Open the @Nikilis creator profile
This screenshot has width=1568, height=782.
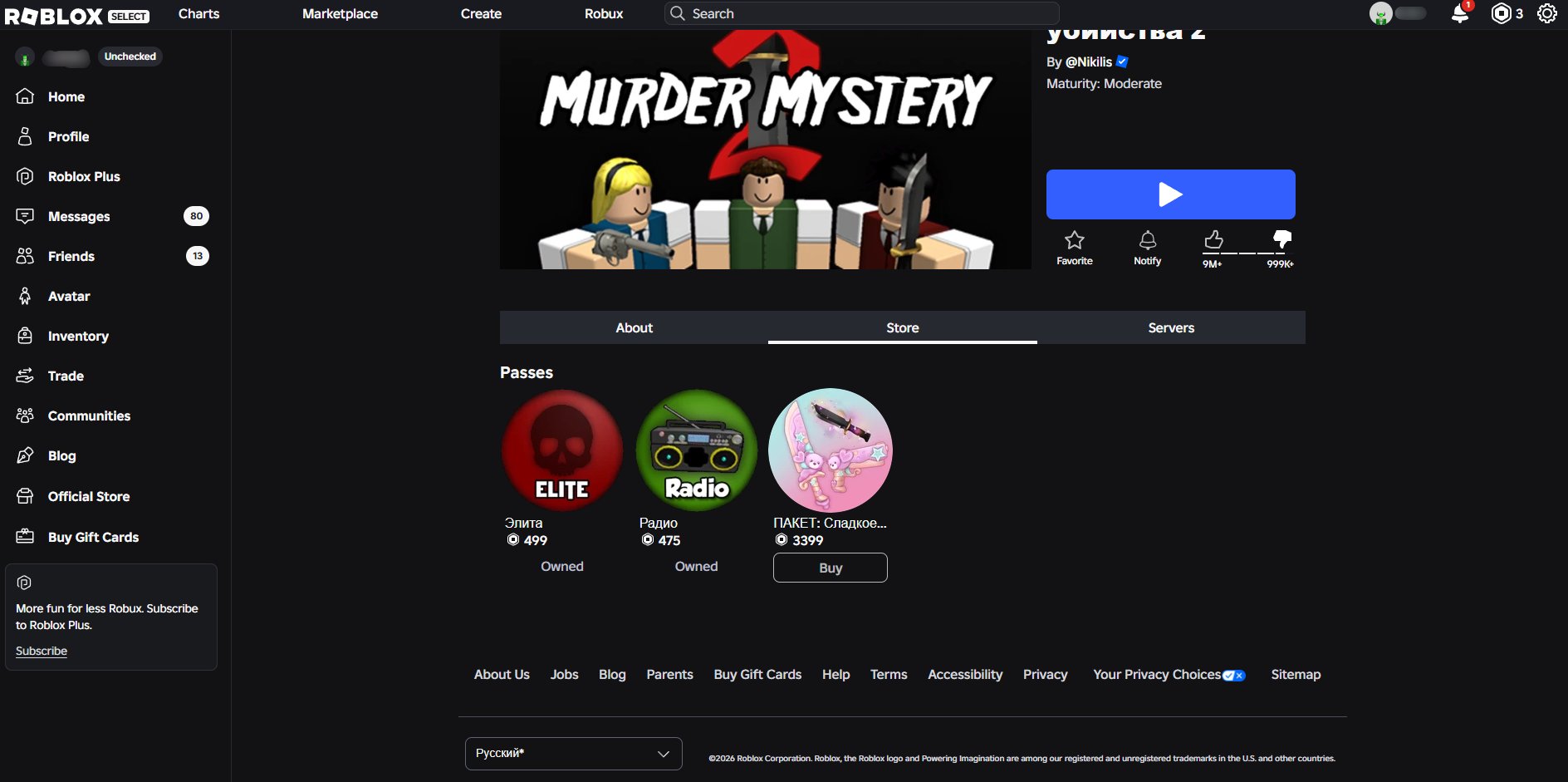tap(1088, 61)
